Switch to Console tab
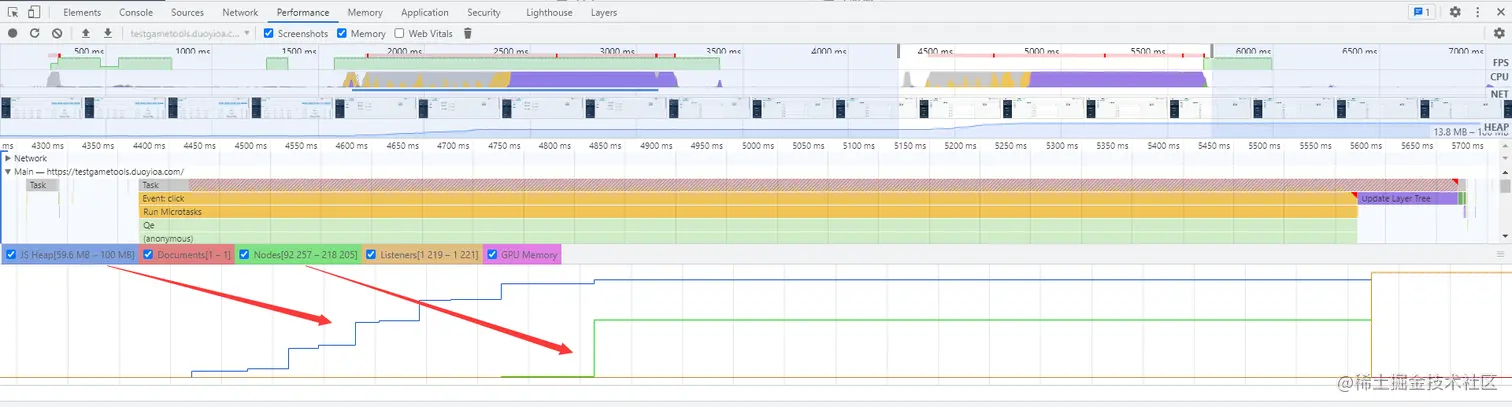The width and height of the screenshot is (1512, 407). [136, 12]
